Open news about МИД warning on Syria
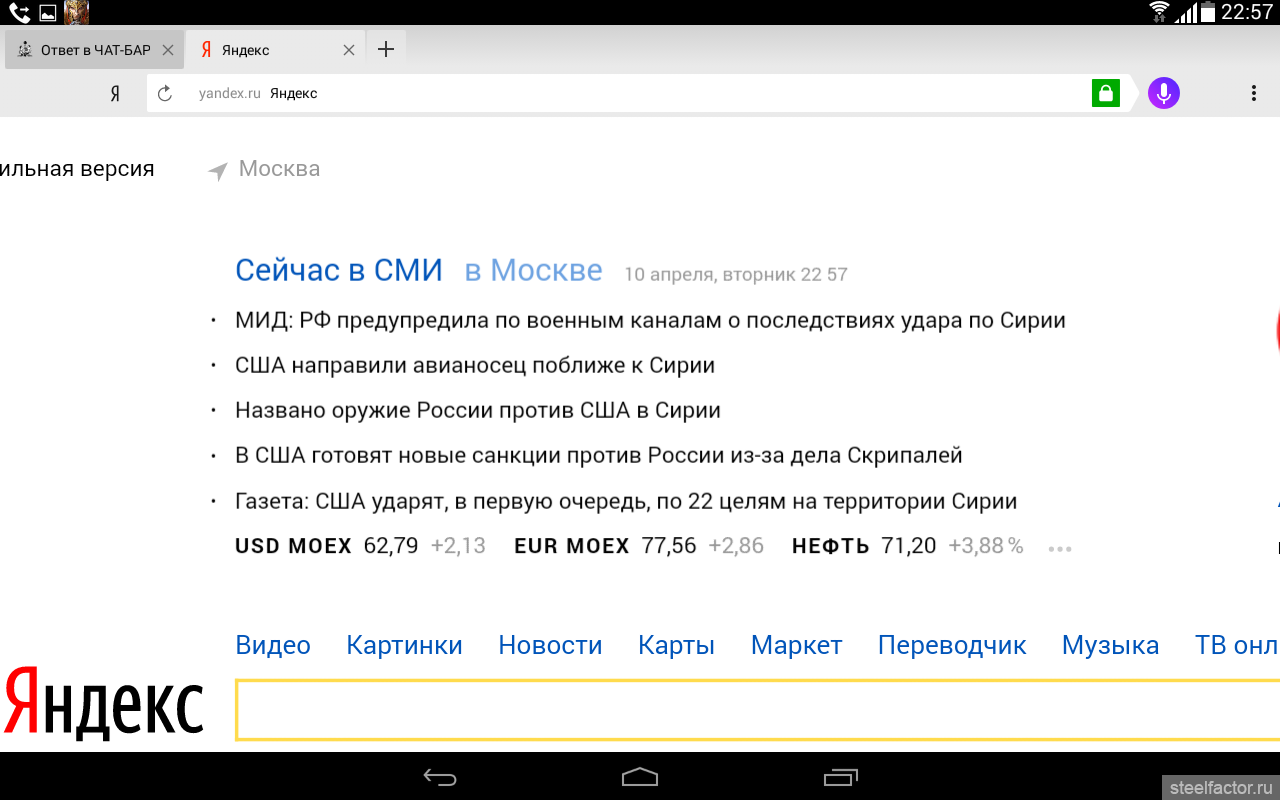This screenshot has width=1280, height=800. [650, 321]
